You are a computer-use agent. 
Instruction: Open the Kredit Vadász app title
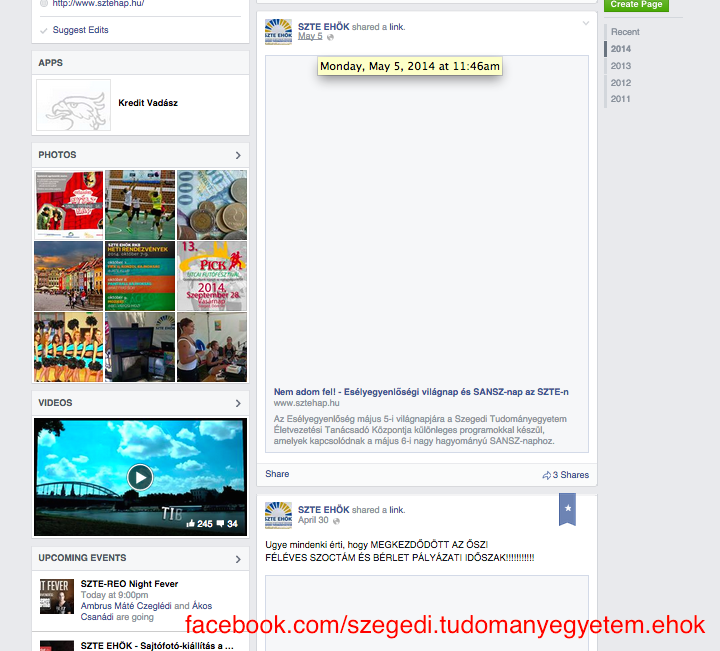click(148, 103)
